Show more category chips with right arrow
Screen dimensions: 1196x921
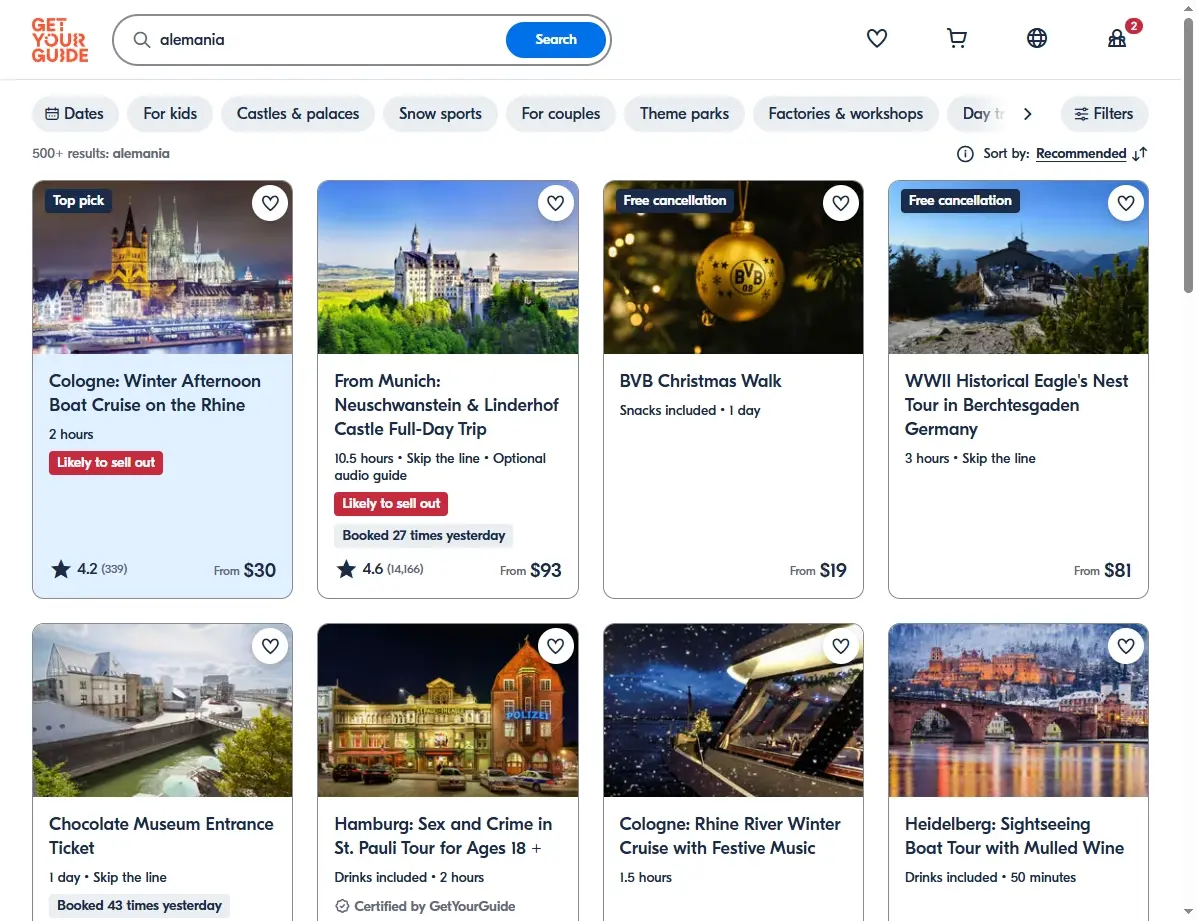[1027, 114]
